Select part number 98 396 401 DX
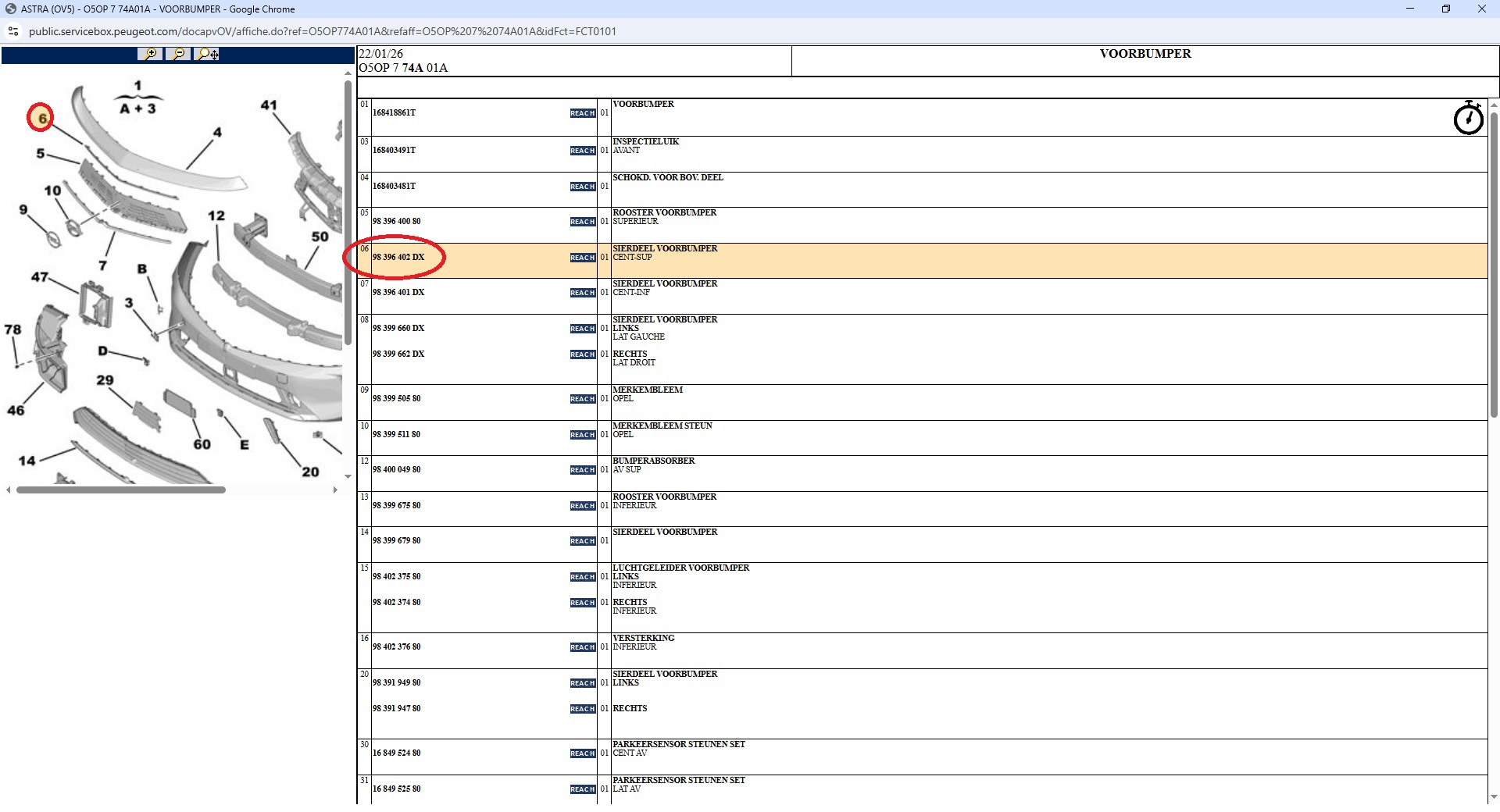The height and width of the screenshot is (812, 1500). pos(398,293)
